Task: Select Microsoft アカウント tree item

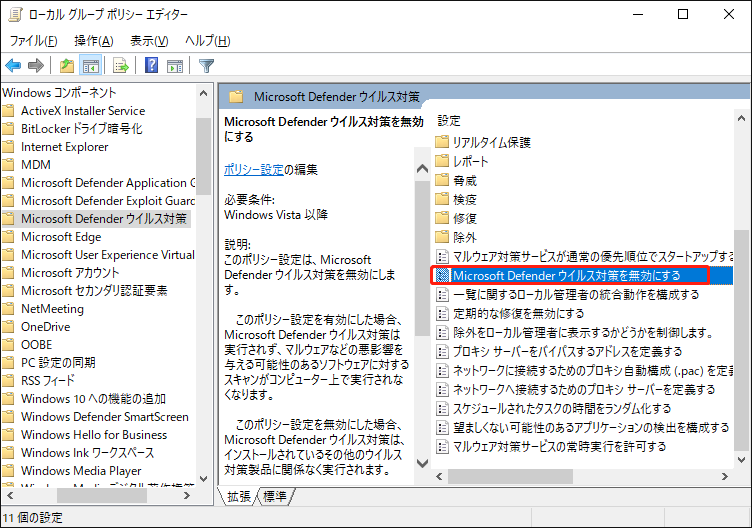Action: coord(70,273)
